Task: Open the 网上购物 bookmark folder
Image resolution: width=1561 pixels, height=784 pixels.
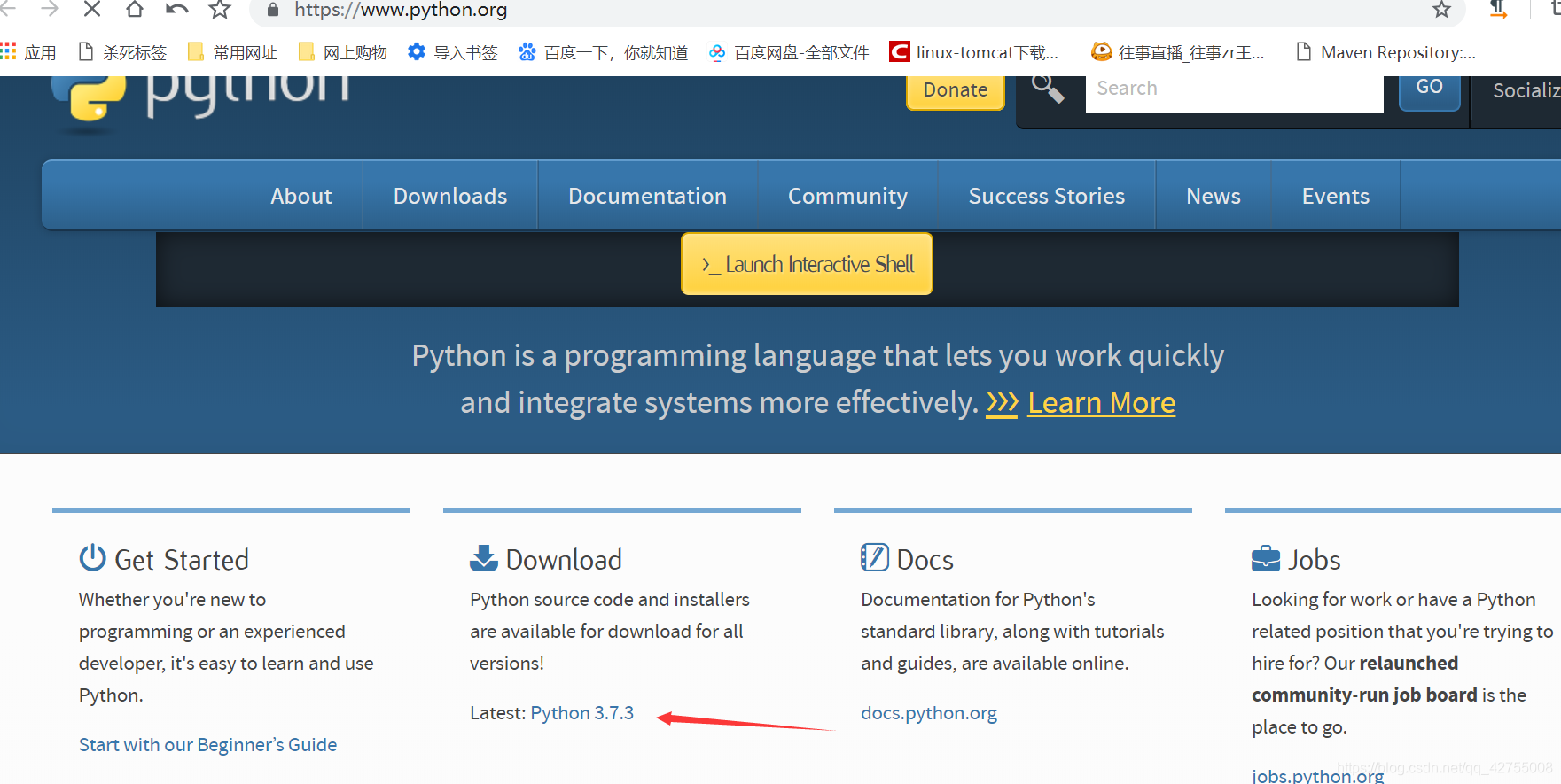Action: (343, 52)
